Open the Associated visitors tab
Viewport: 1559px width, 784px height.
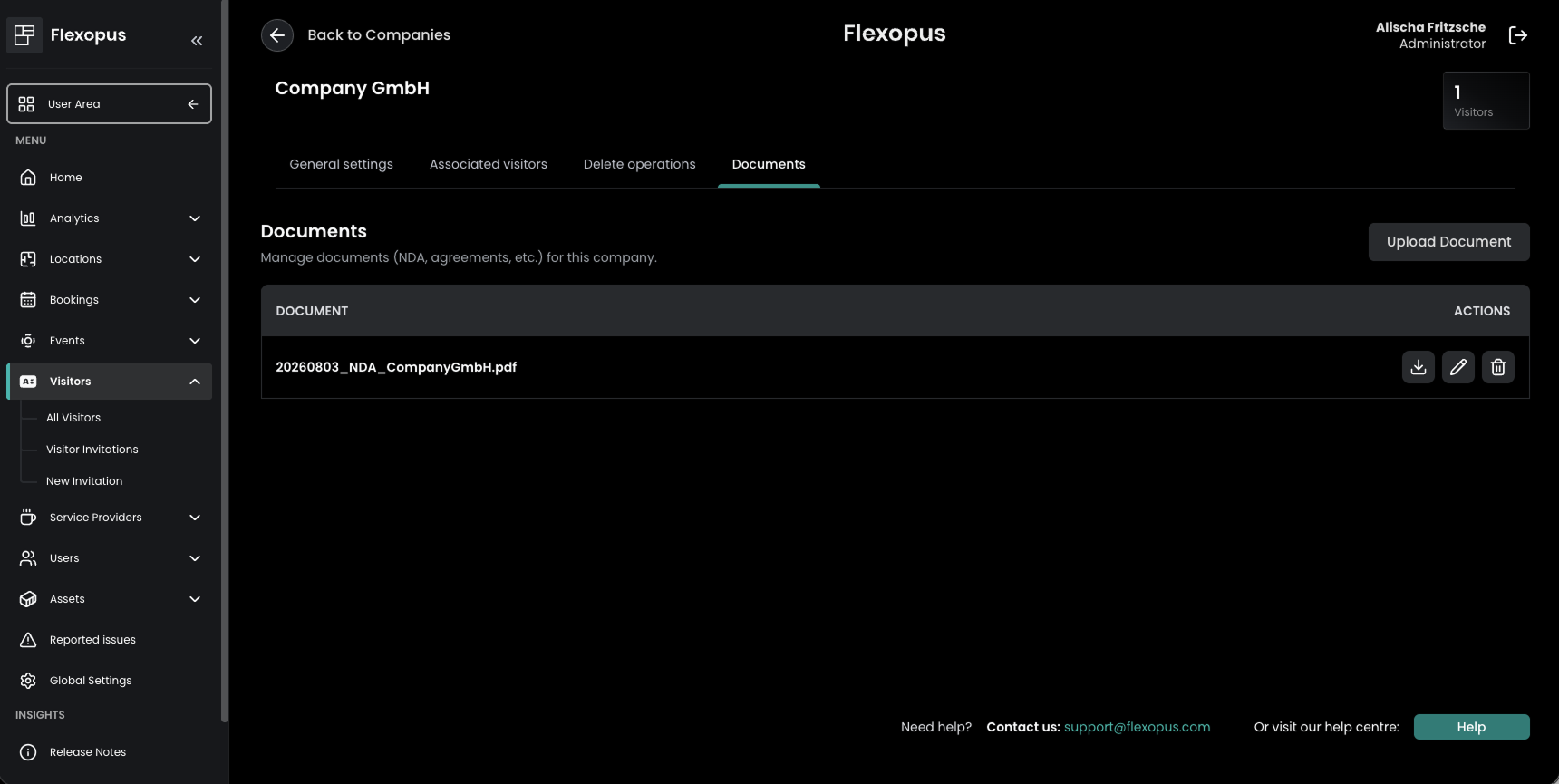[489, 164]
